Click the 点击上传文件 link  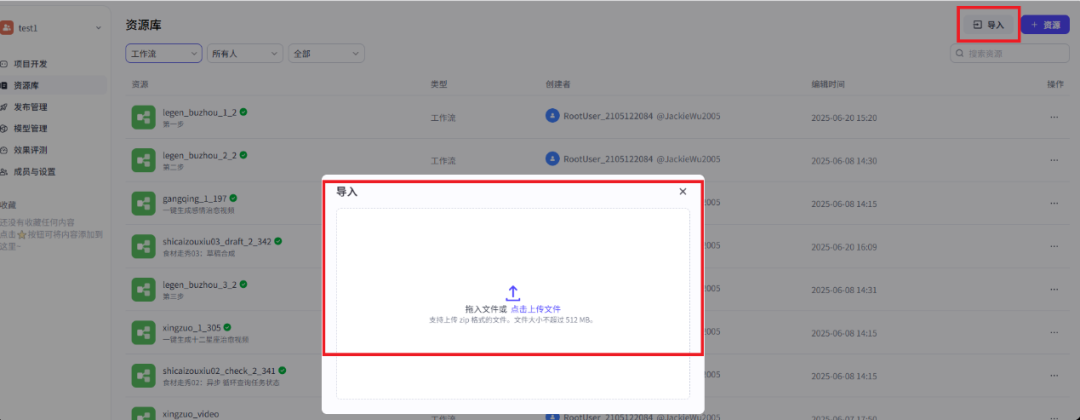tap(536, 309)
